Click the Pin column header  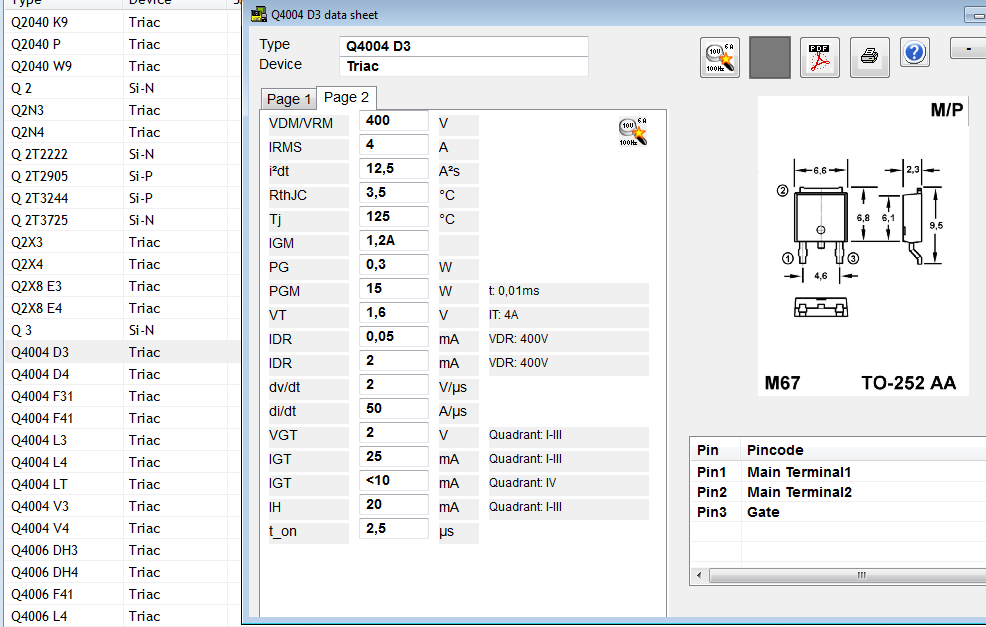[x=716, y=450]
